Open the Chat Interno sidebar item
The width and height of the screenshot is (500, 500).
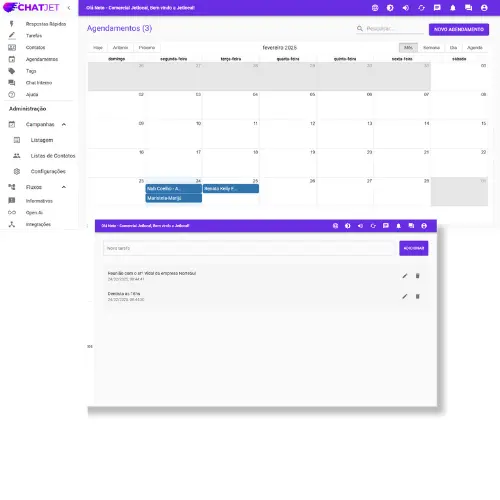[x=39, y=83]
